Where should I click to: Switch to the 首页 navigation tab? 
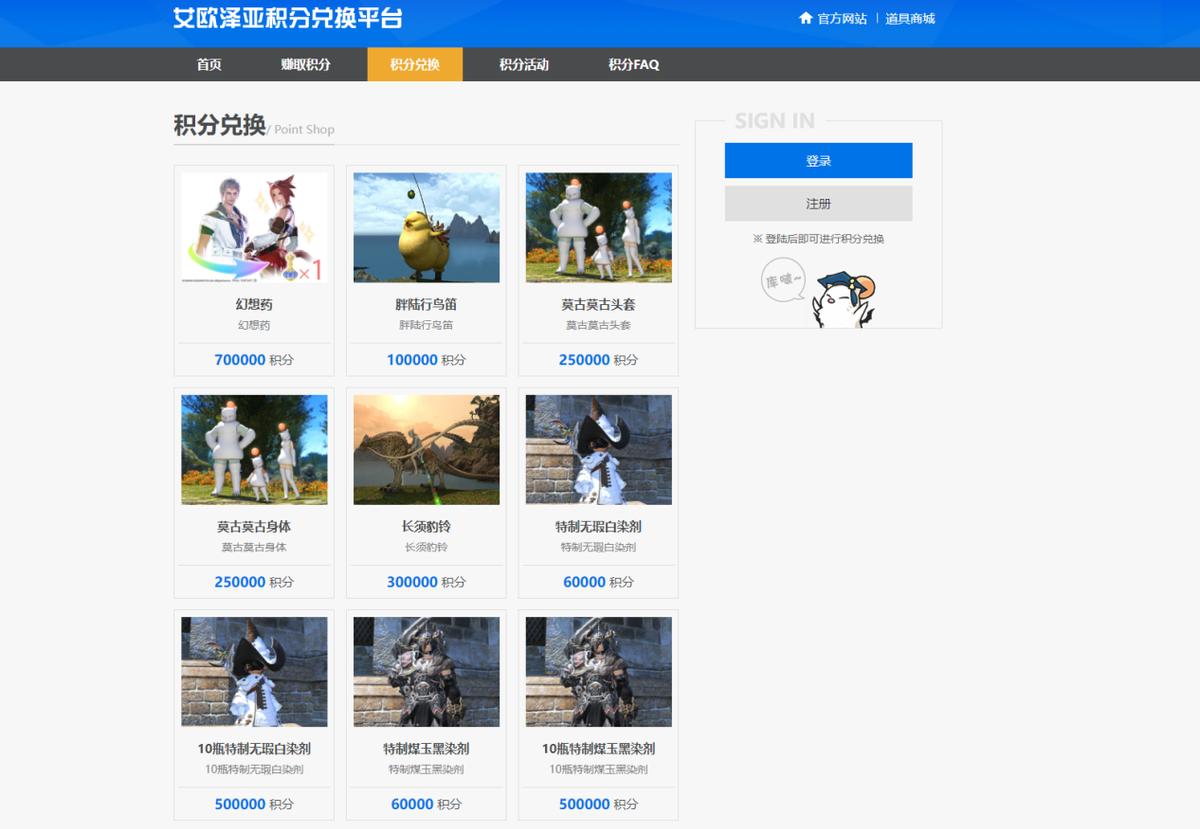pyautogui.click(x=208, y=64)
